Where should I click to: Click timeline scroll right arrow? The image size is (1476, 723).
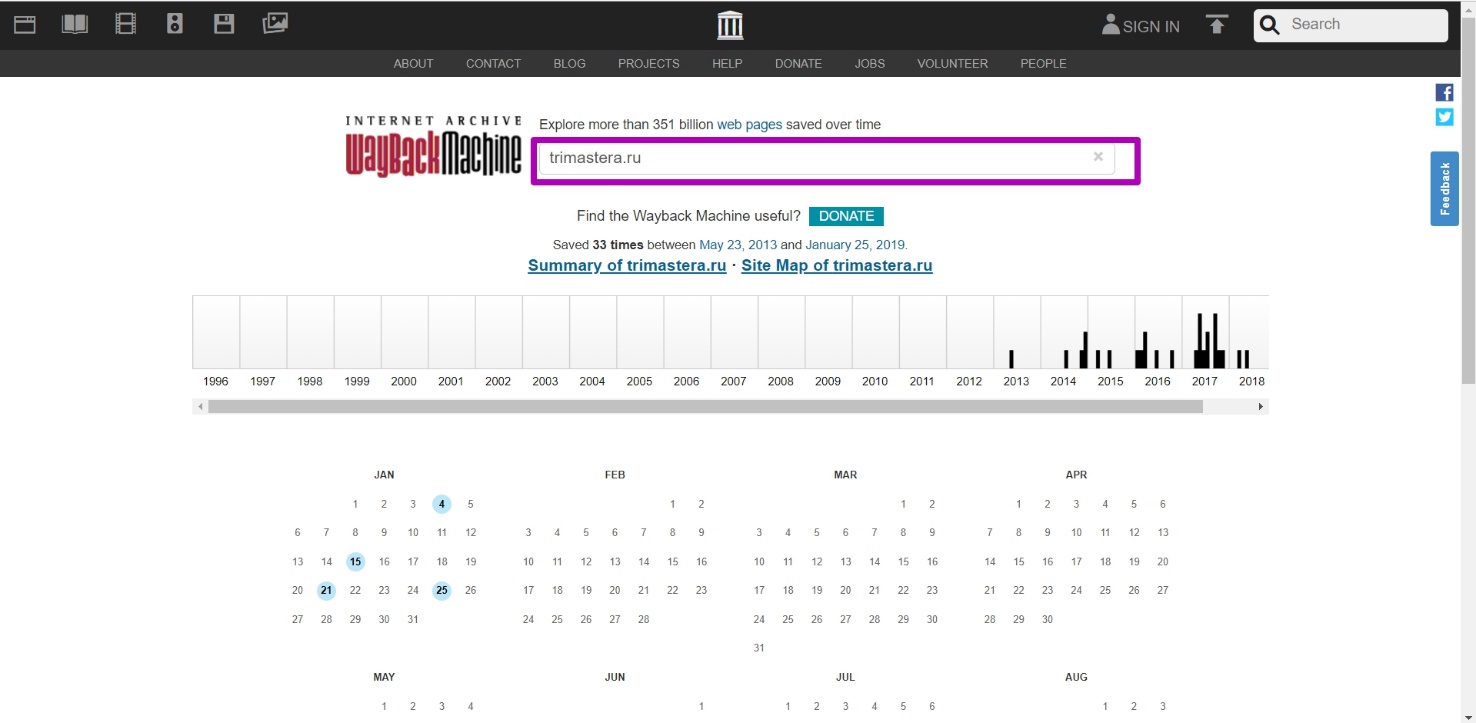pyautogui.click(x=1261, y=407)
